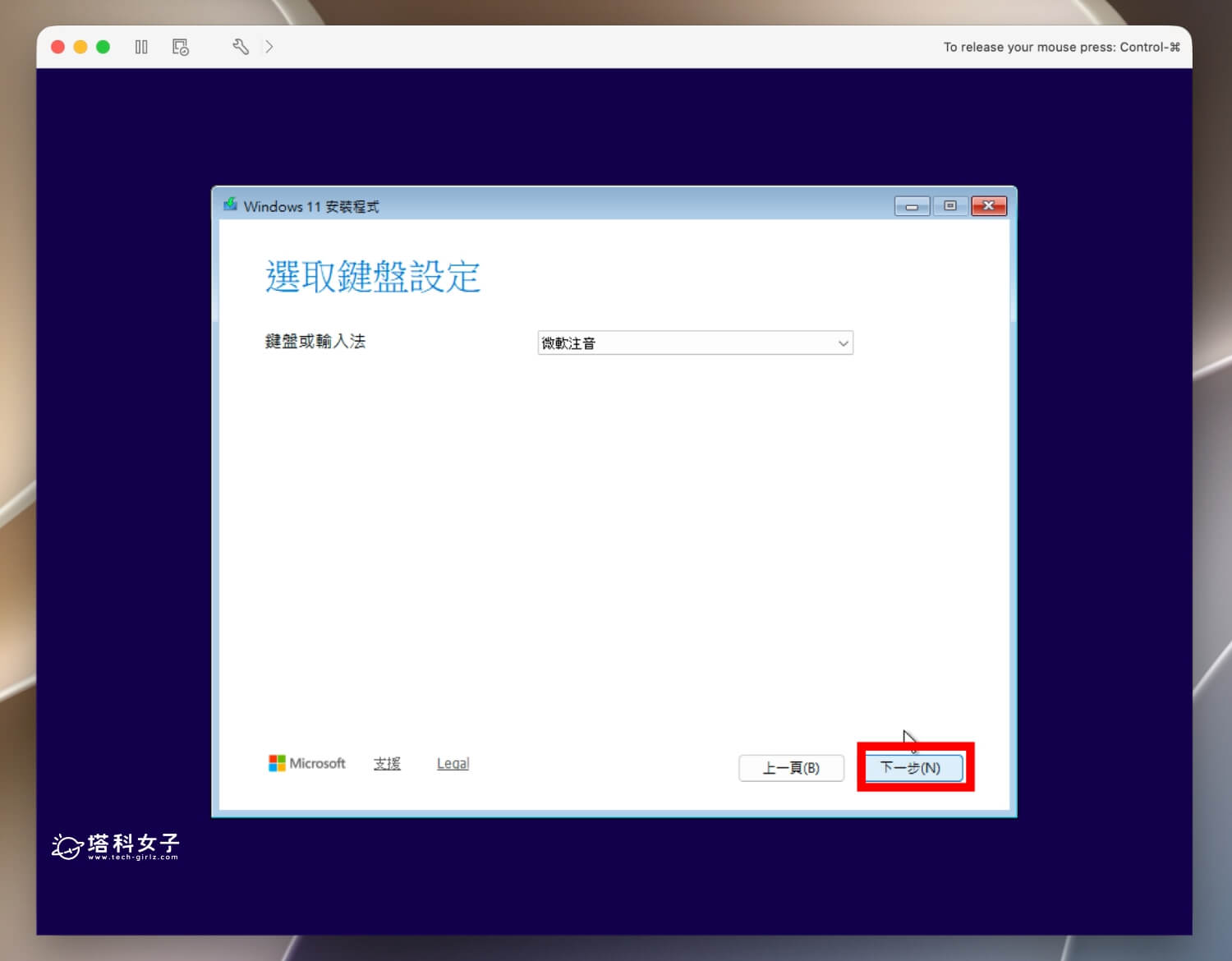The image size is (1232, 961).
Task: Click the 鍵盤或輸入法 label
Action: [315, 341]
